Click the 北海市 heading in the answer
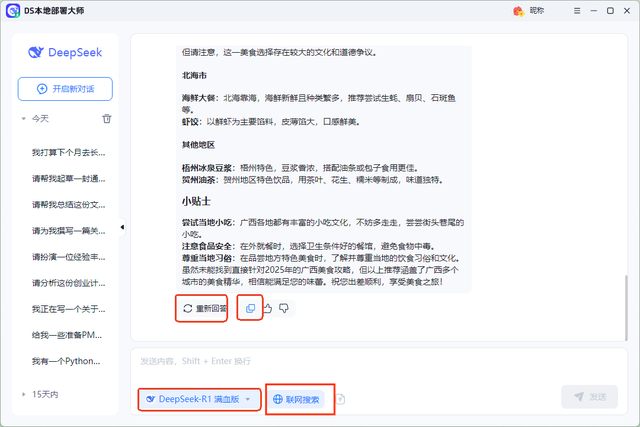640x427 pixels. coord(194,76)
